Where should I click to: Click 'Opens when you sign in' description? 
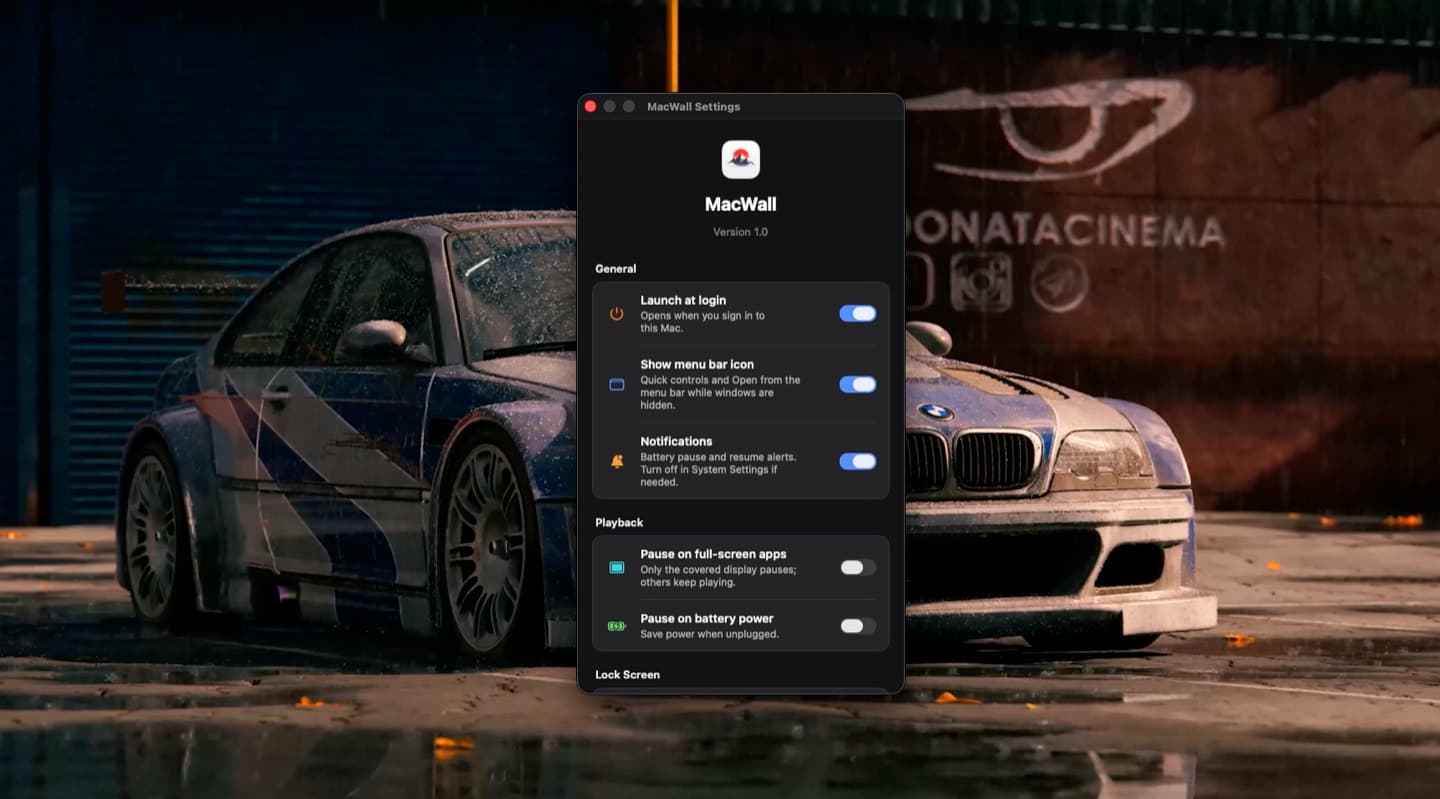[703, 322]
